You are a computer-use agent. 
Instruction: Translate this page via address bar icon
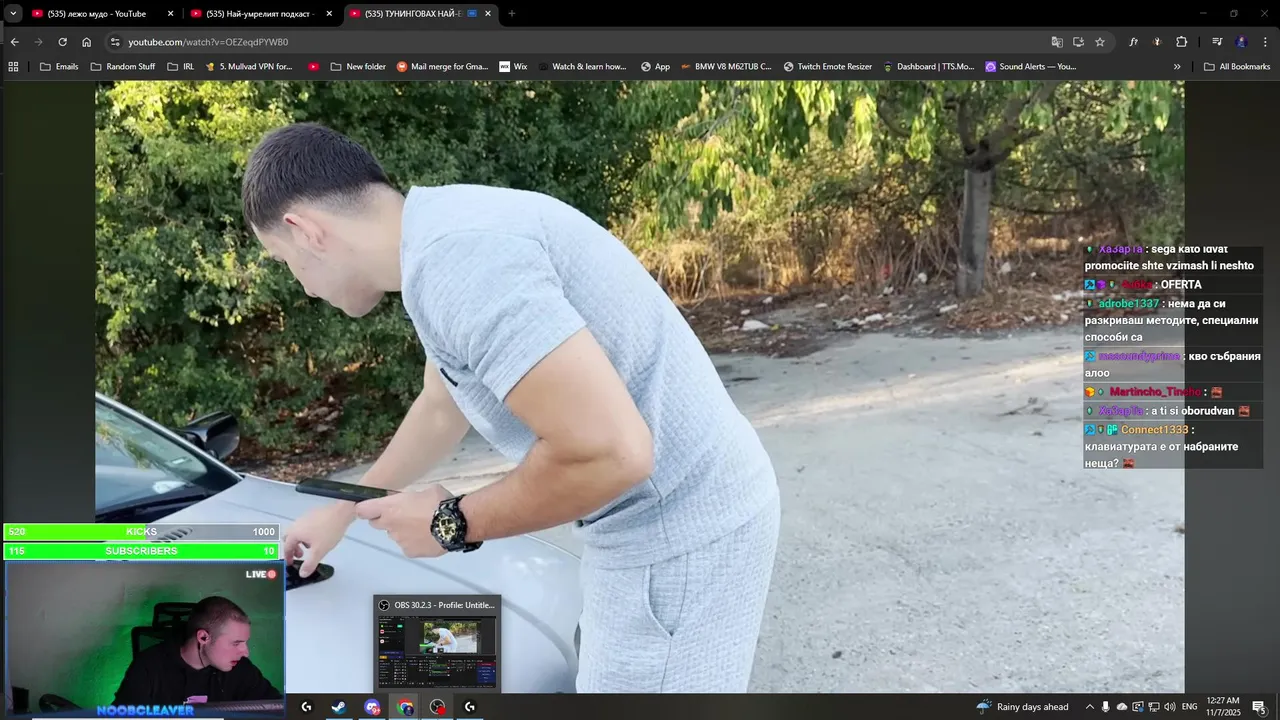[1057, 42]
